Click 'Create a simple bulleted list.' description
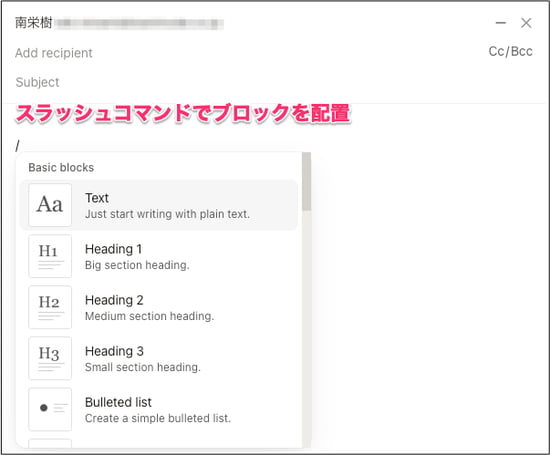Screen dimensions: 550x455 pyautogui.click(x=158, y=418)
